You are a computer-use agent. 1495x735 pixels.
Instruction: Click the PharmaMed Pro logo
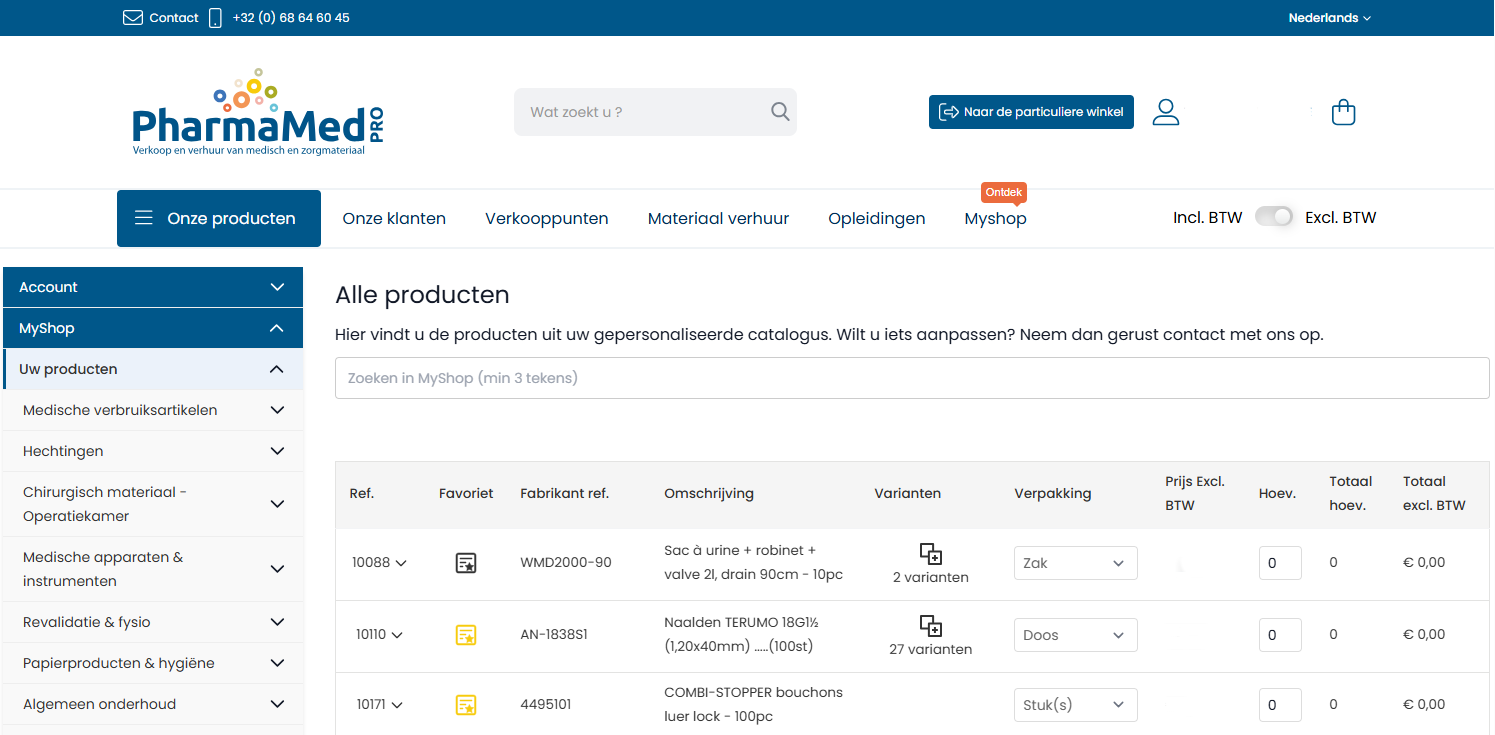[257, 112]
